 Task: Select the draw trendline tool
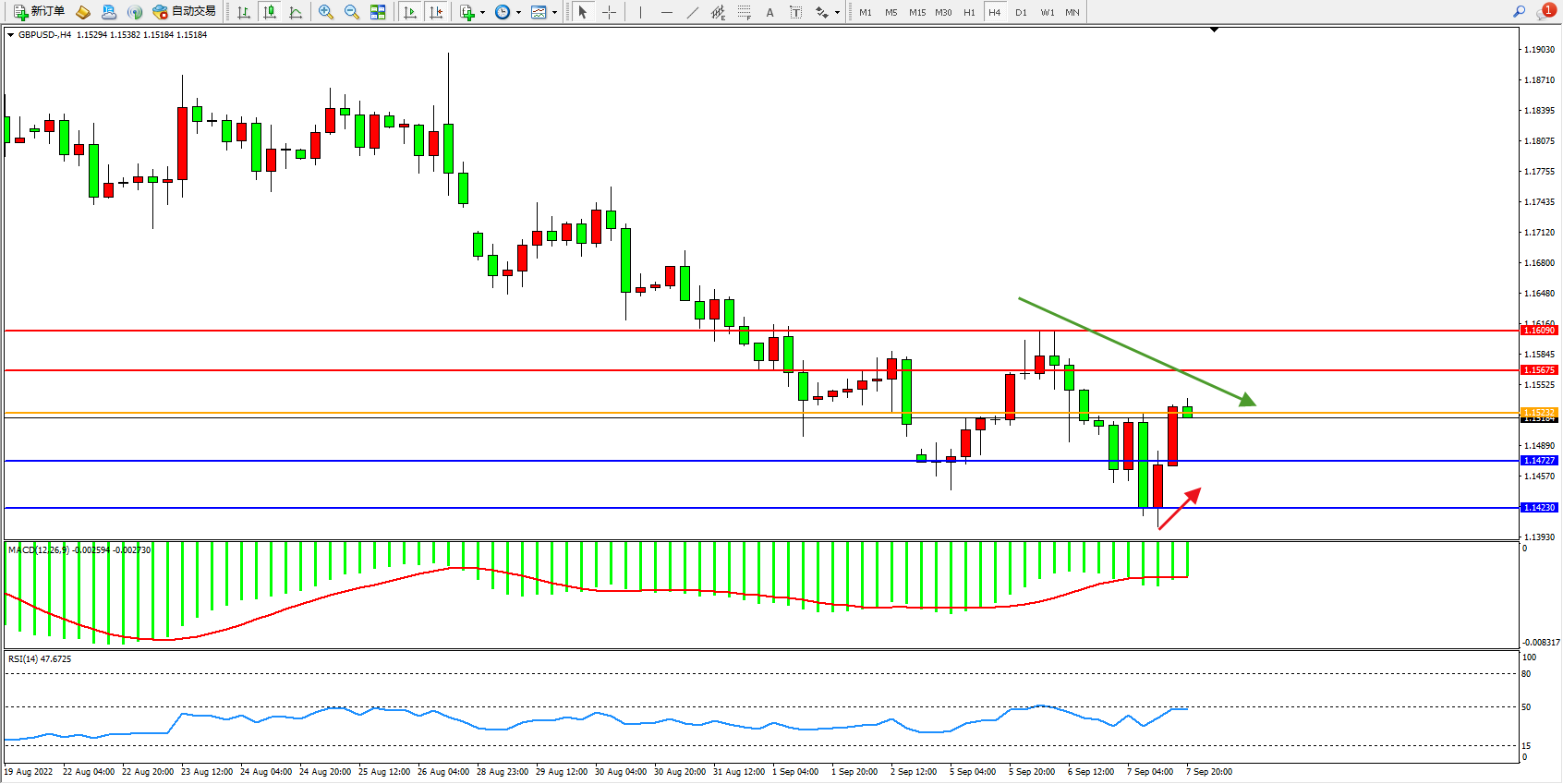pos(693,12)
